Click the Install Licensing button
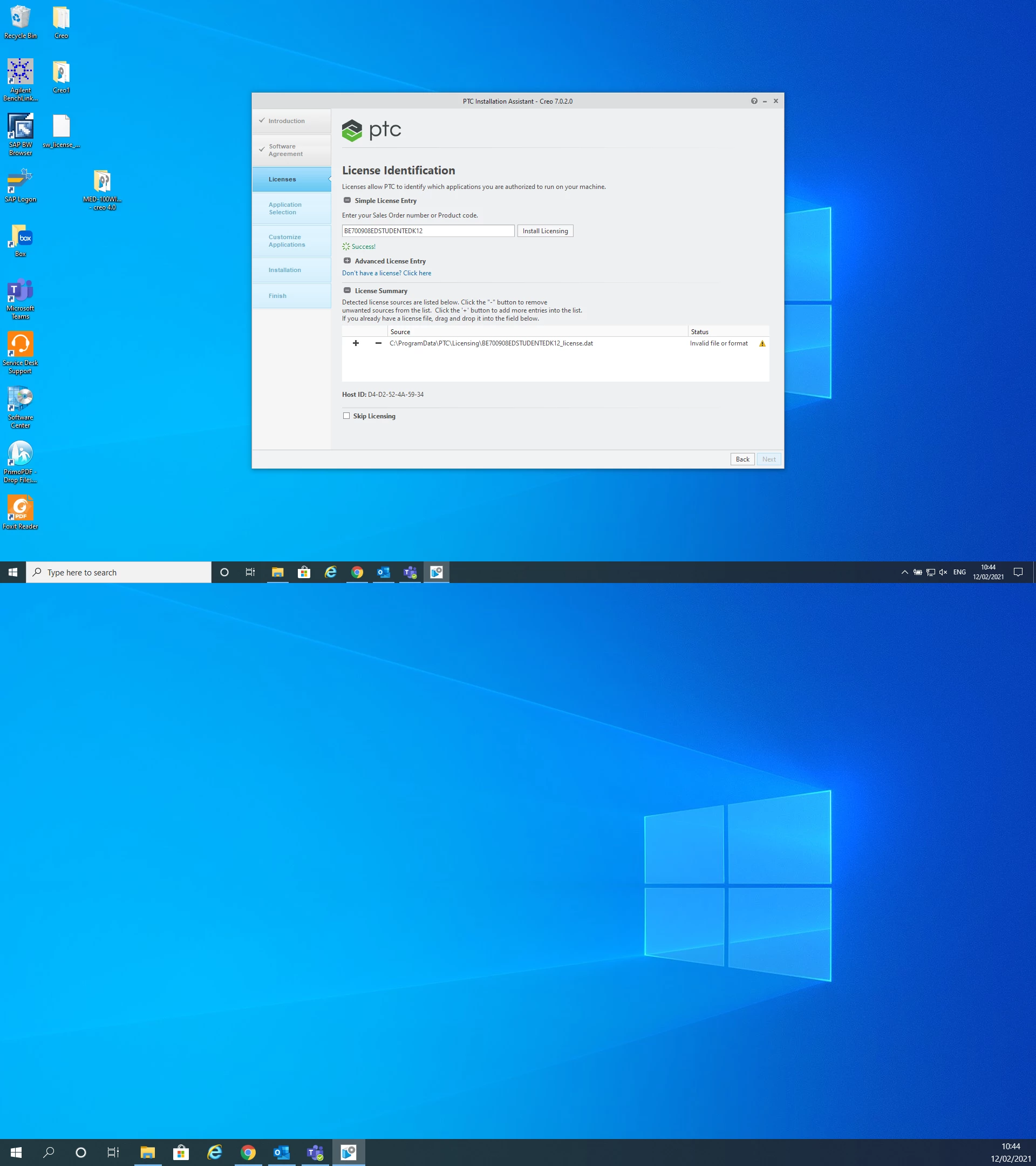The height and width of the screenshot is (1166, 1036). tap(544, 231)
